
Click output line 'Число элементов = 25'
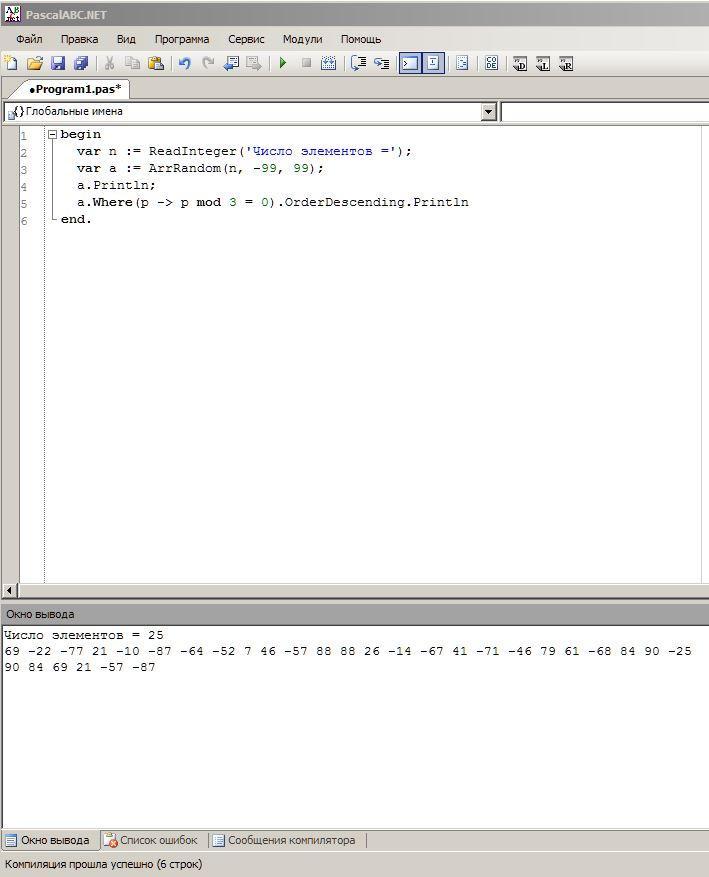click(84, 635)
